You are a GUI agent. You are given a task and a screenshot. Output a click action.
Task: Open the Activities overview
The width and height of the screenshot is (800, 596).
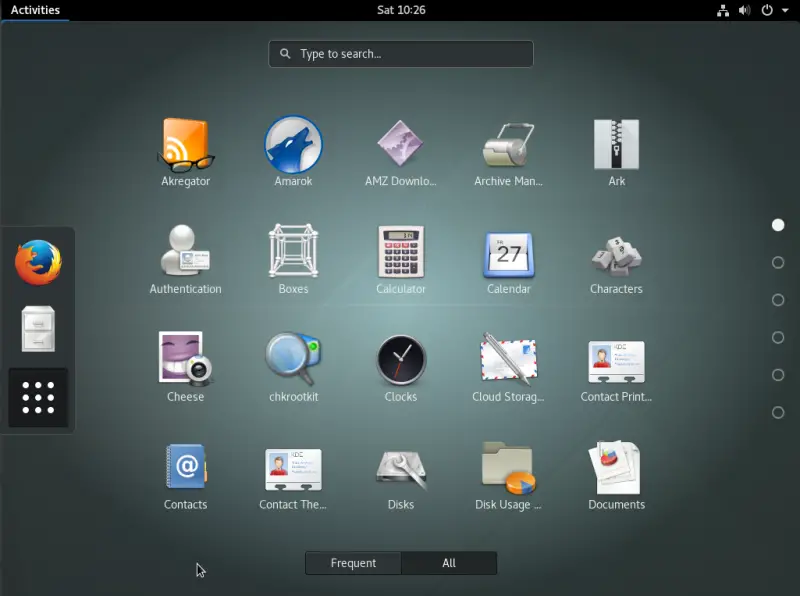pos(33,10)
